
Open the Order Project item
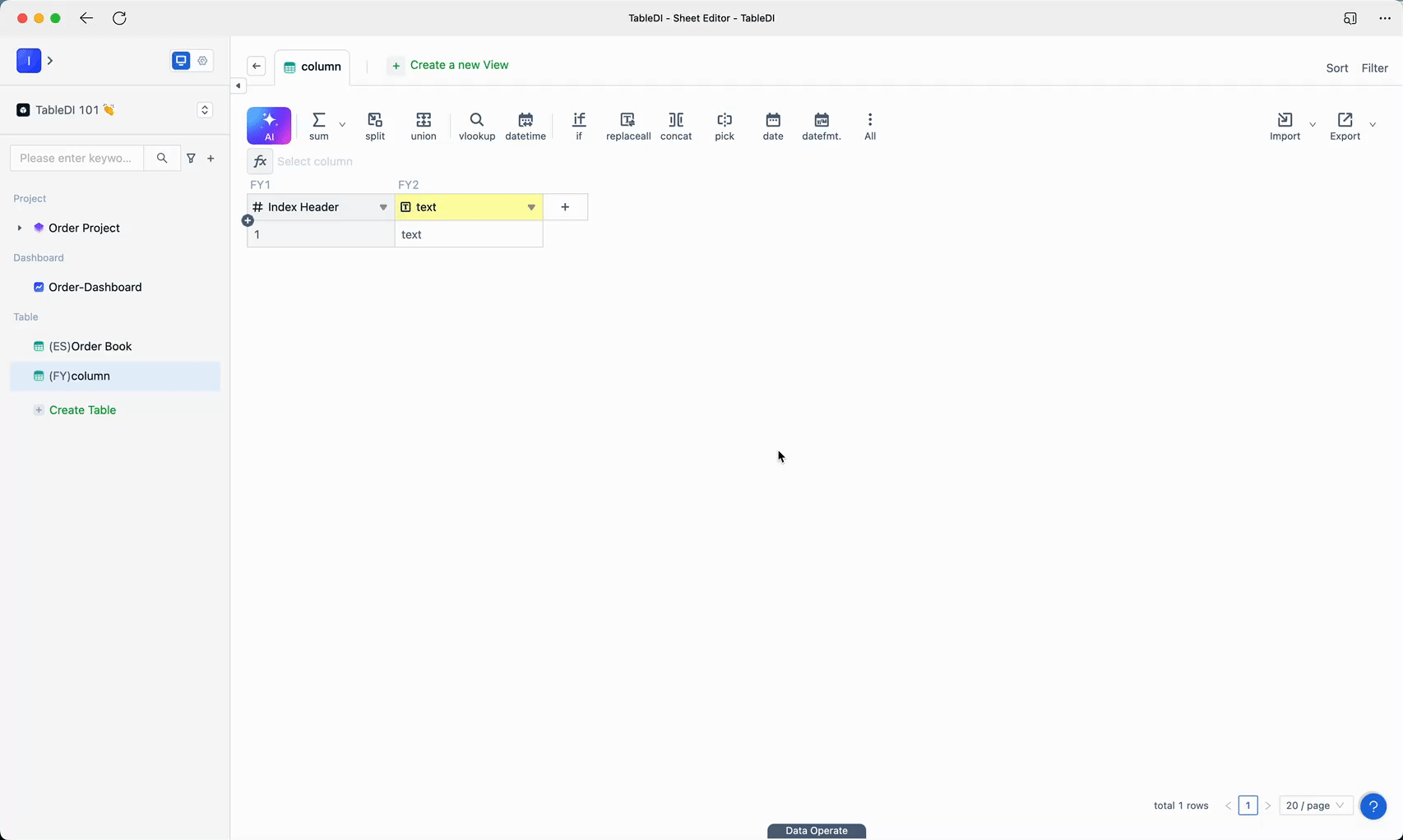point(84,228)
